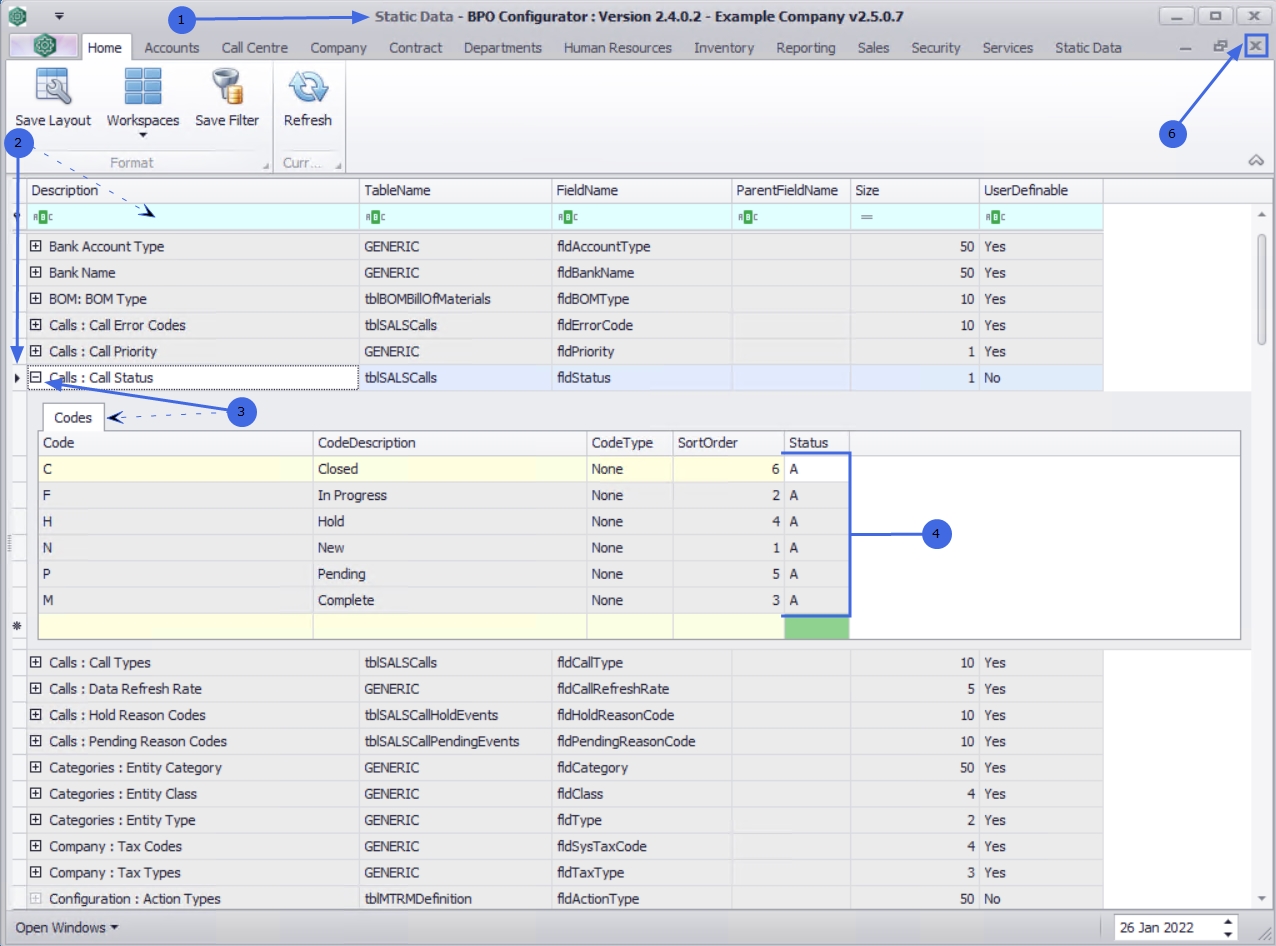Click the 26 Jan 2022 date field
The height and width of the screenshot is (946, 1276).
1167,927
